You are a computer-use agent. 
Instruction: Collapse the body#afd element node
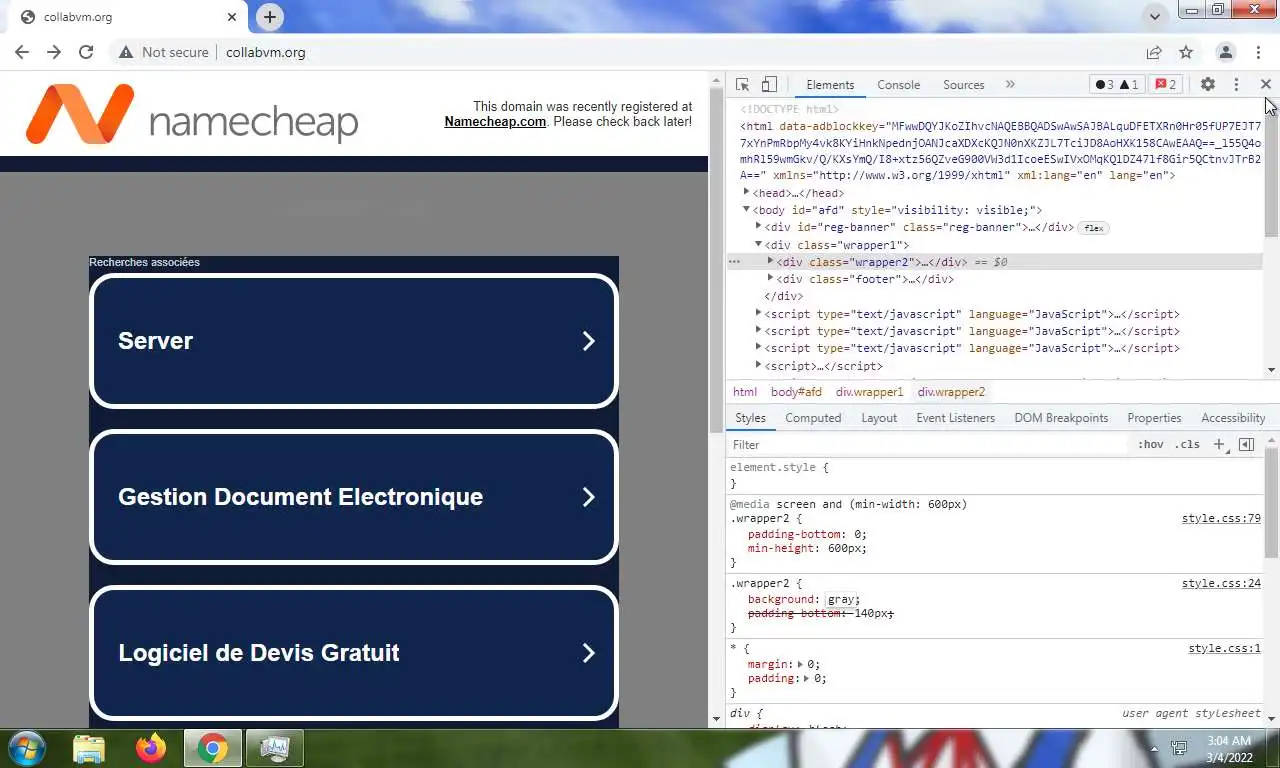pos(746,210)
